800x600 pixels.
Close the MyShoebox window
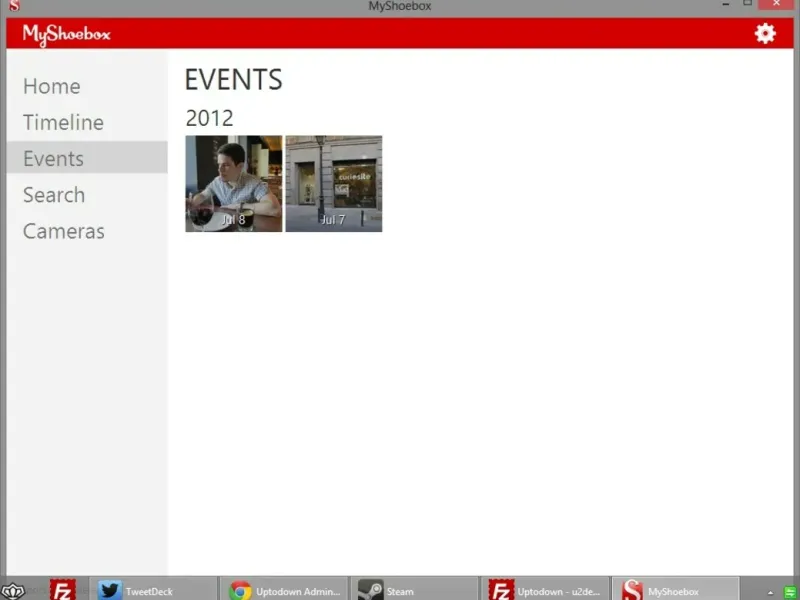tap(776, 4)
